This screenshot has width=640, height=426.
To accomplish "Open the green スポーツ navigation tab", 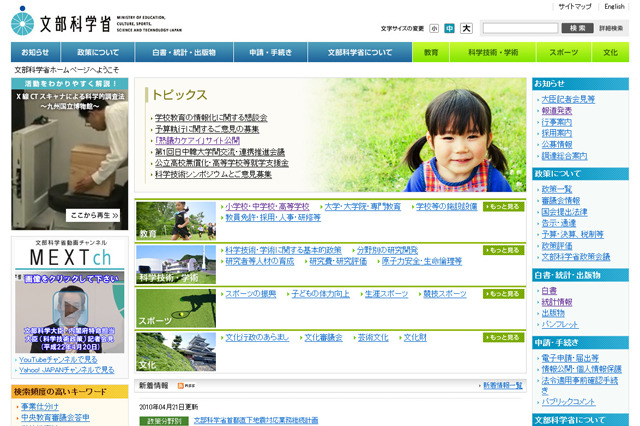I will coord(564,52).
